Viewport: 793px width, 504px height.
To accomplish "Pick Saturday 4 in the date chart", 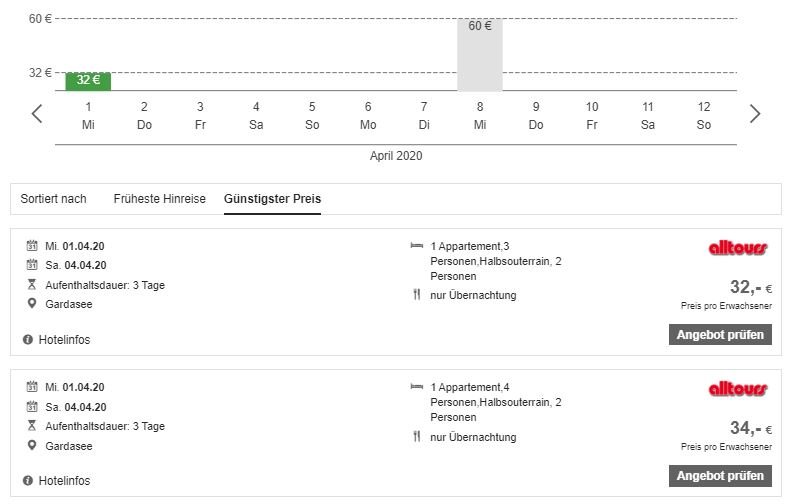I will (x=256, y=115).
